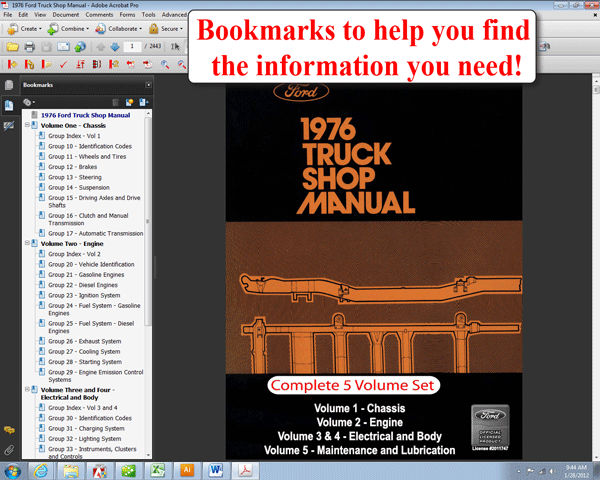Click the red bookmark with number 2 icon

point(114,64)
